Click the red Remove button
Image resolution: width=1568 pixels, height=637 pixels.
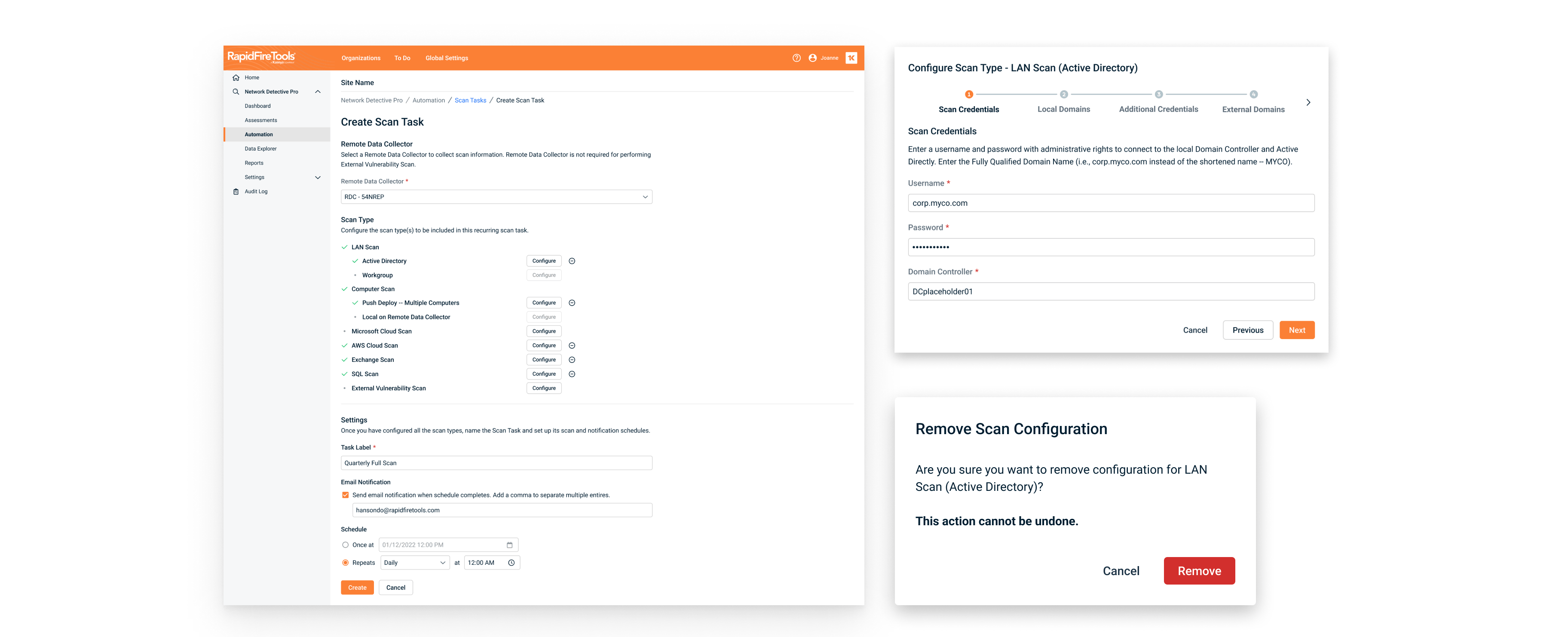point(1198,571)
